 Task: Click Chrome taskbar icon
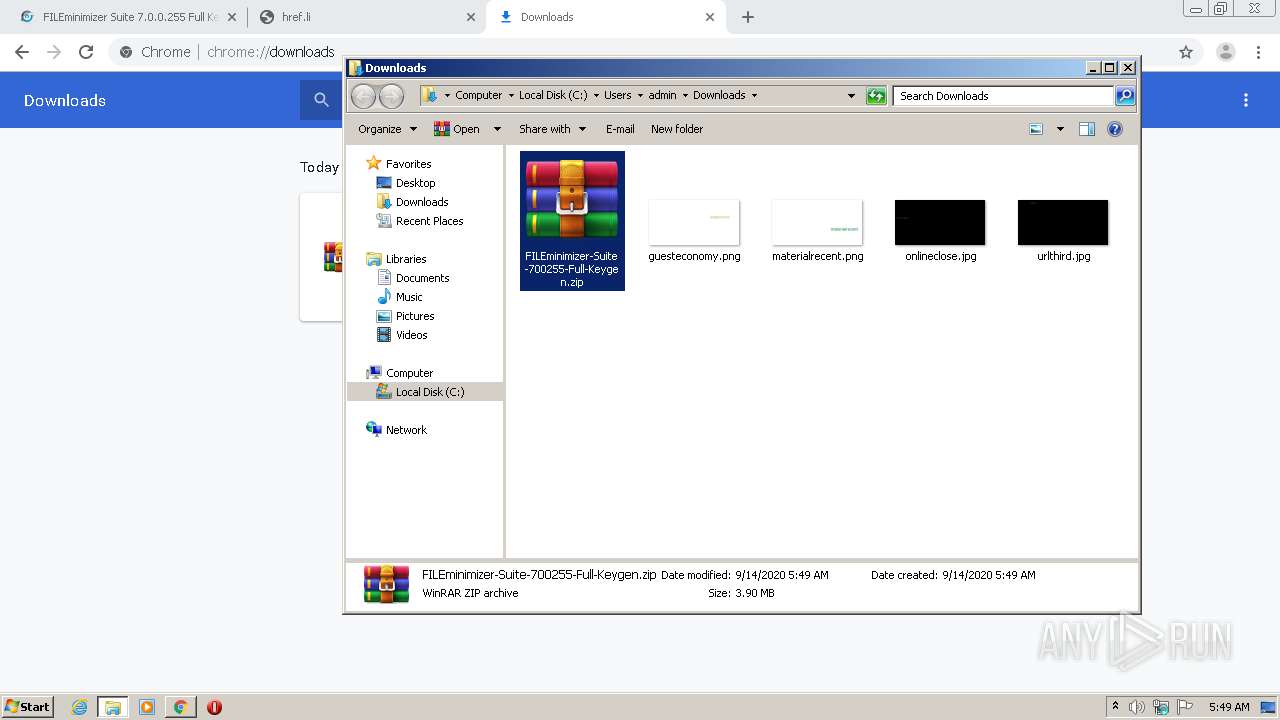180,707
